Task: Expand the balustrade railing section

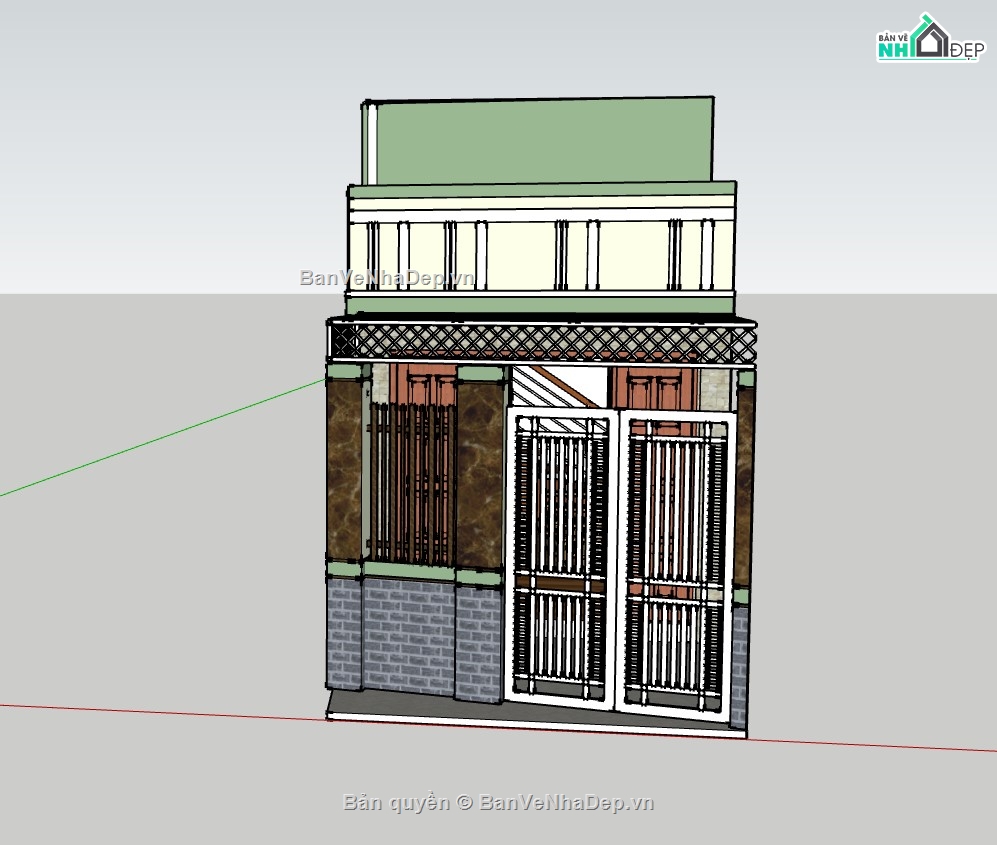Action: tap(540, 250)
